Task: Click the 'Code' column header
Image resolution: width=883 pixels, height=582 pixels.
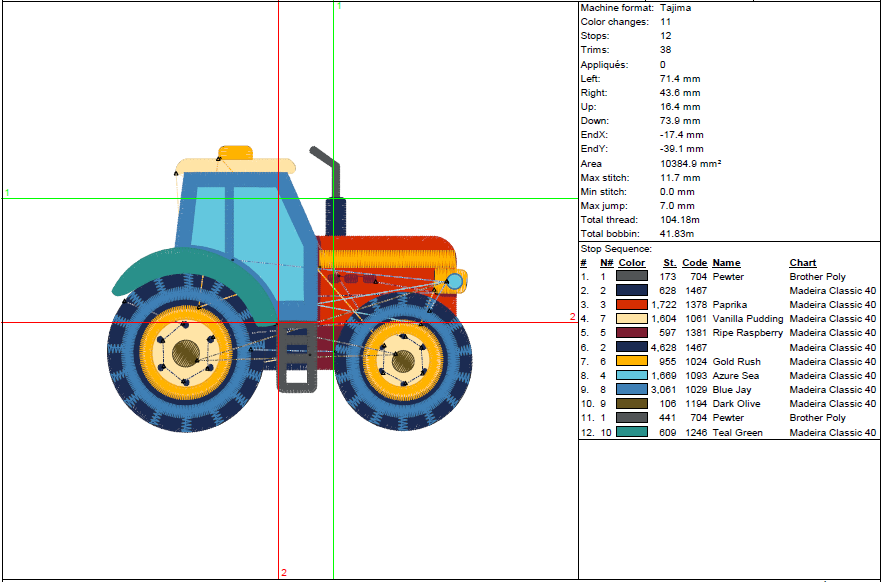Action: pyautogui.click(x=694, y=263)
